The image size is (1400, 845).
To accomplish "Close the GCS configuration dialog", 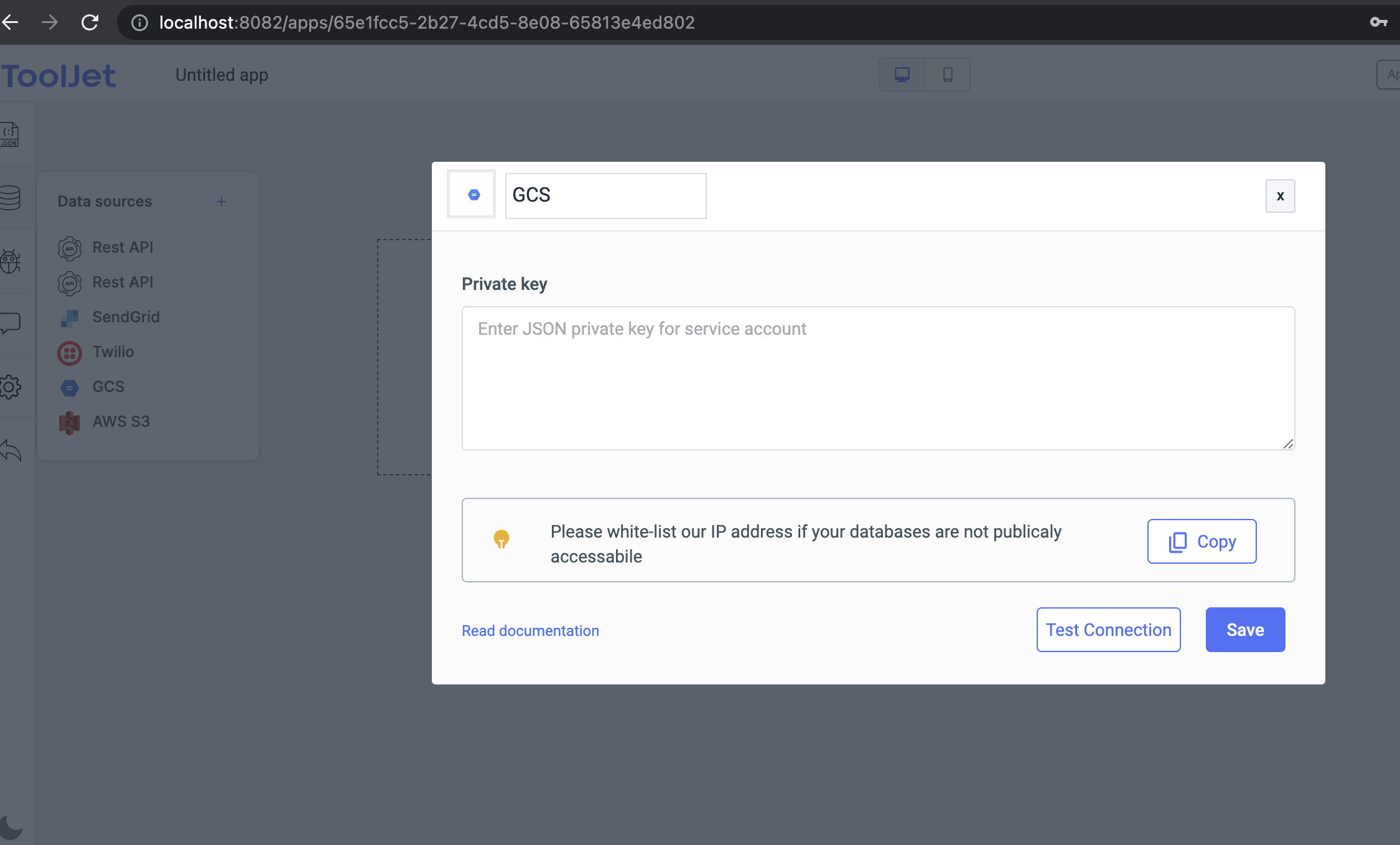I will click(1279, 195).
